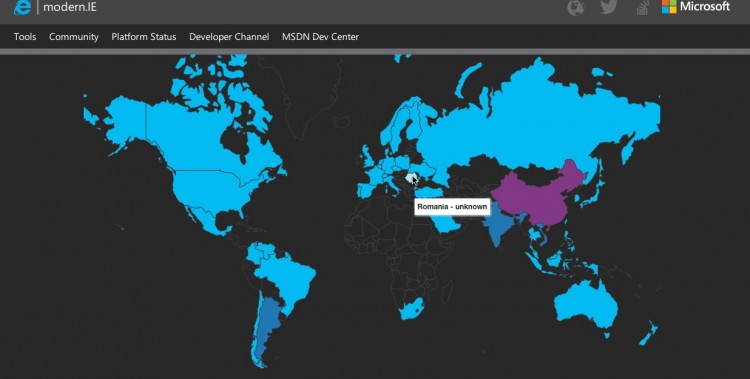The width and height of the screenshot is (750, 379).
Task: Go to Platform Status
Action: click(x=143, y=37)
